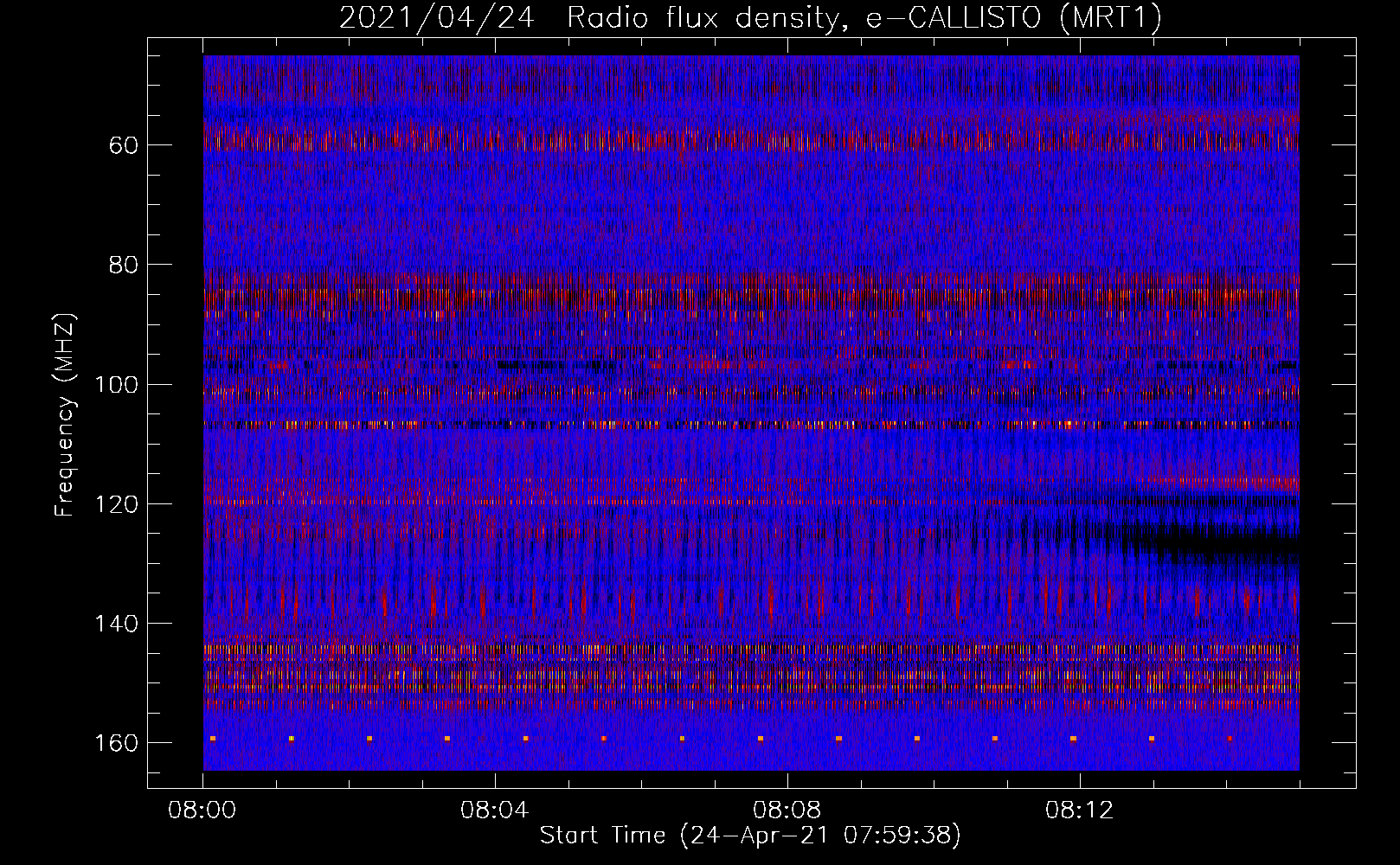This screenshot has height=865, width=1400.
Task: Click the 100 MHz frequency tick label
Action: click(116, 384)
